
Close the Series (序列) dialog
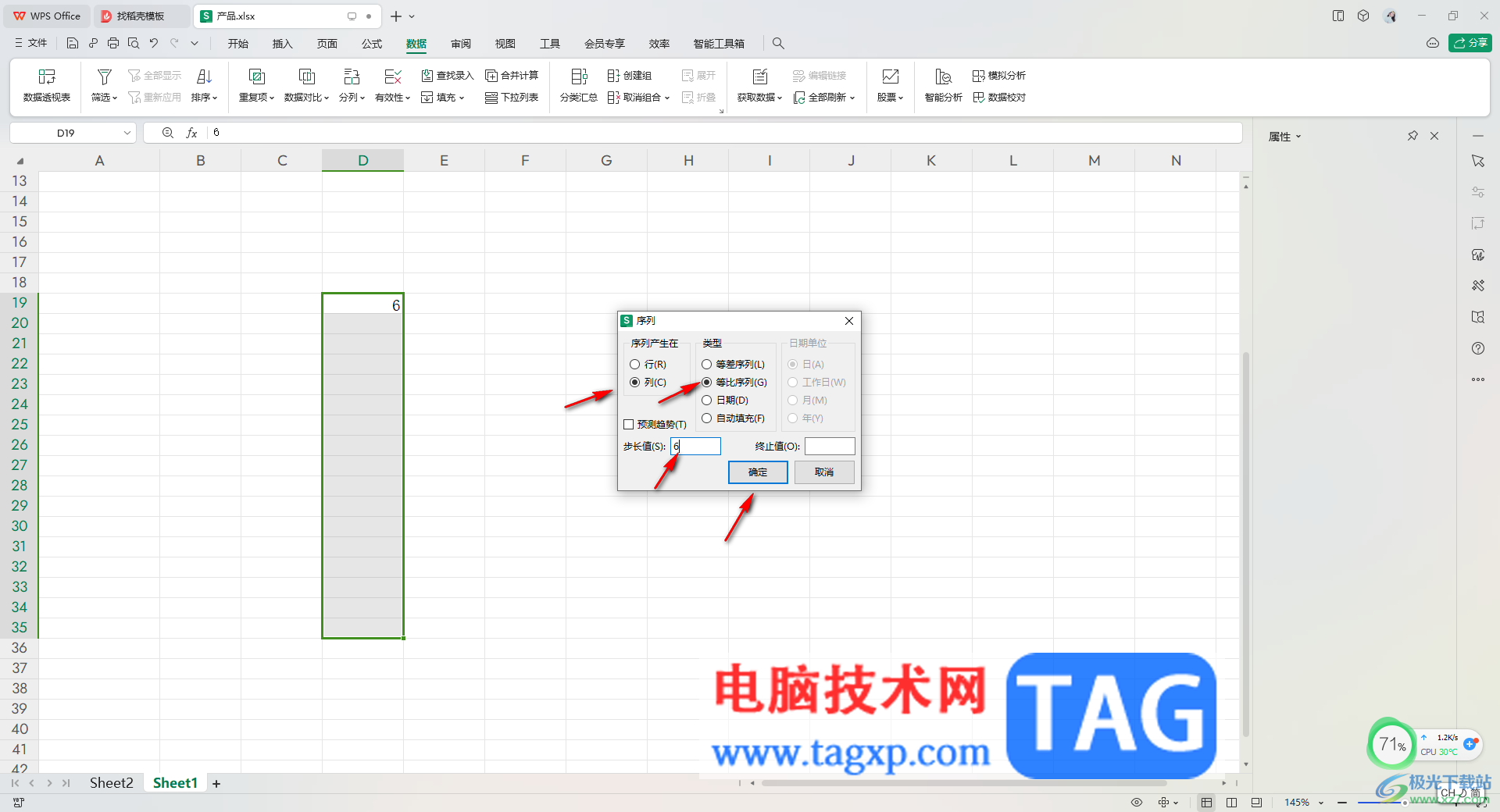coord(849,321)
